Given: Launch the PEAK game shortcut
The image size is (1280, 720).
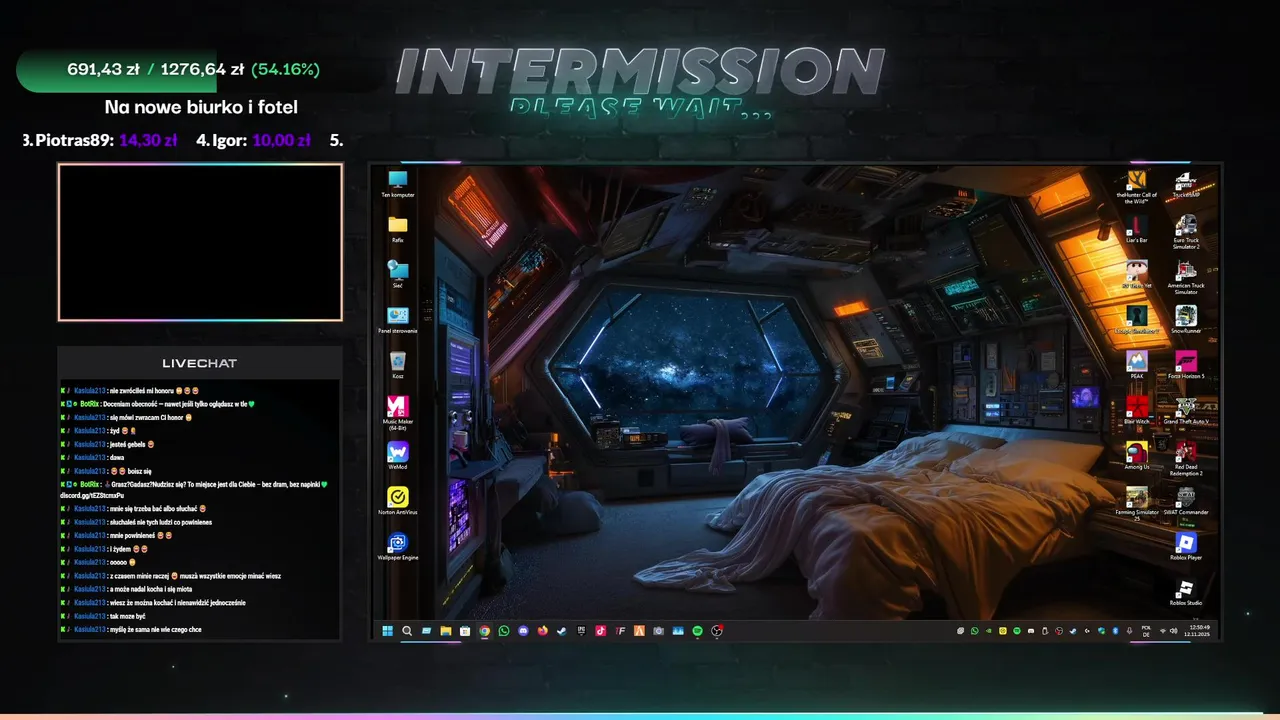Looking at the screenshot, I should [x=1137, y=365].
